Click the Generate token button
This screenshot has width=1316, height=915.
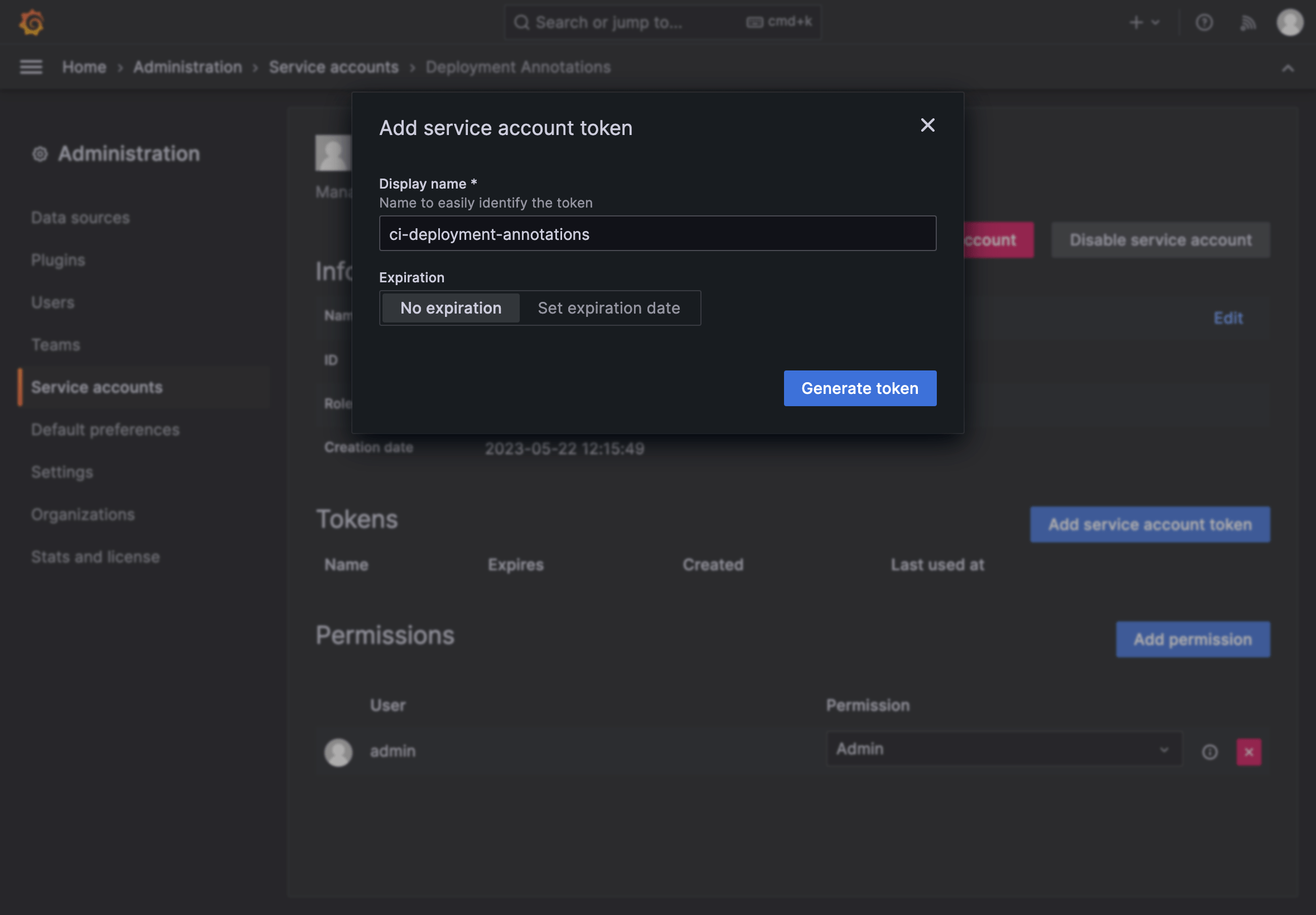tap(859, 388)
